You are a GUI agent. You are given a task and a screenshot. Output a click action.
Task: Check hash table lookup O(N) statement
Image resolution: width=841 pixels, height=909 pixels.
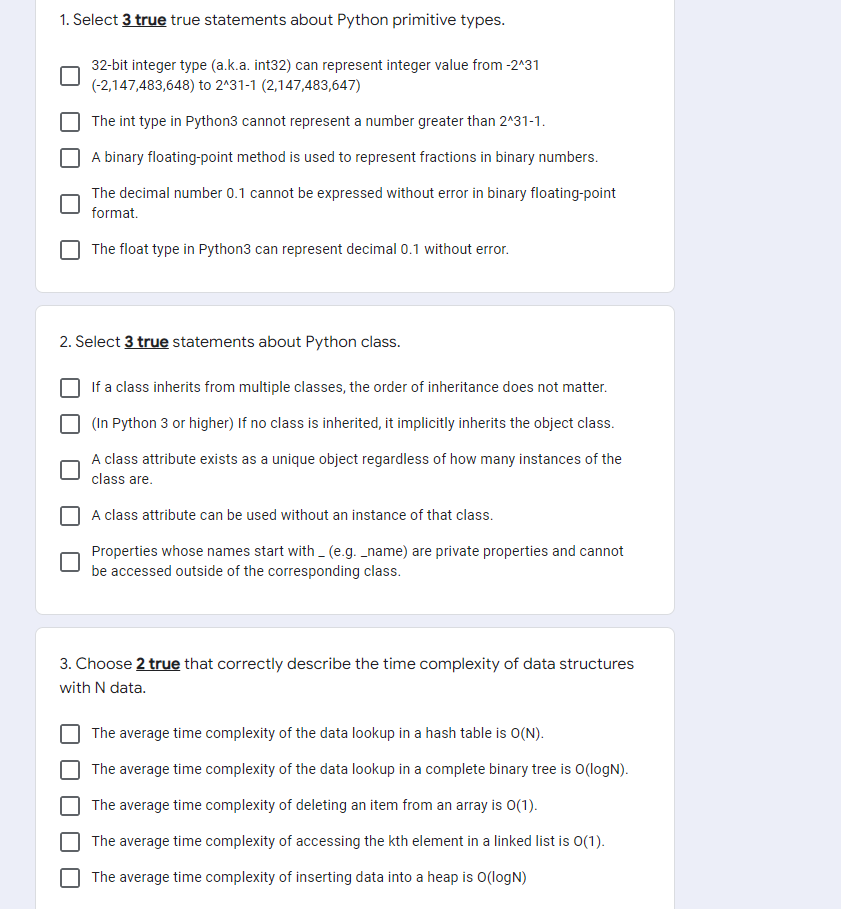(69, 733)
